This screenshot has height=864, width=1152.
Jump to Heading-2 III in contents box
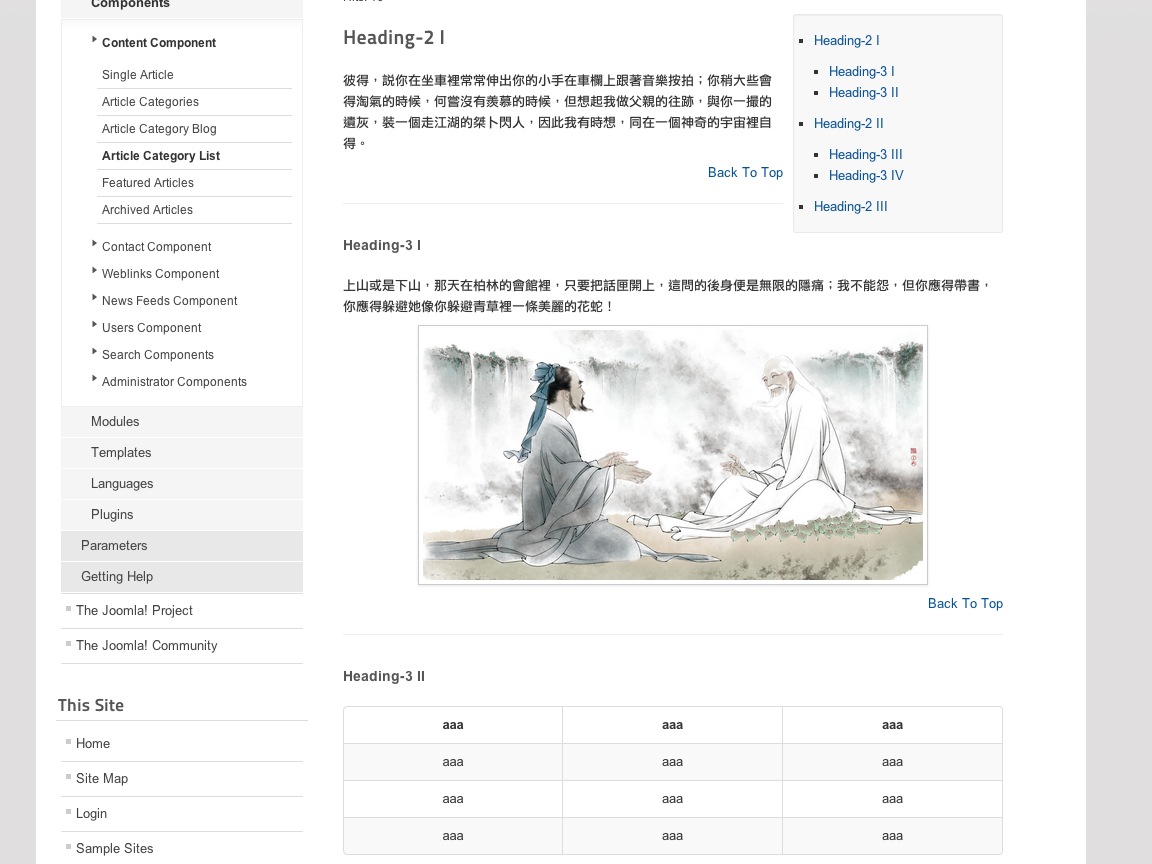[x=851, y=206]
